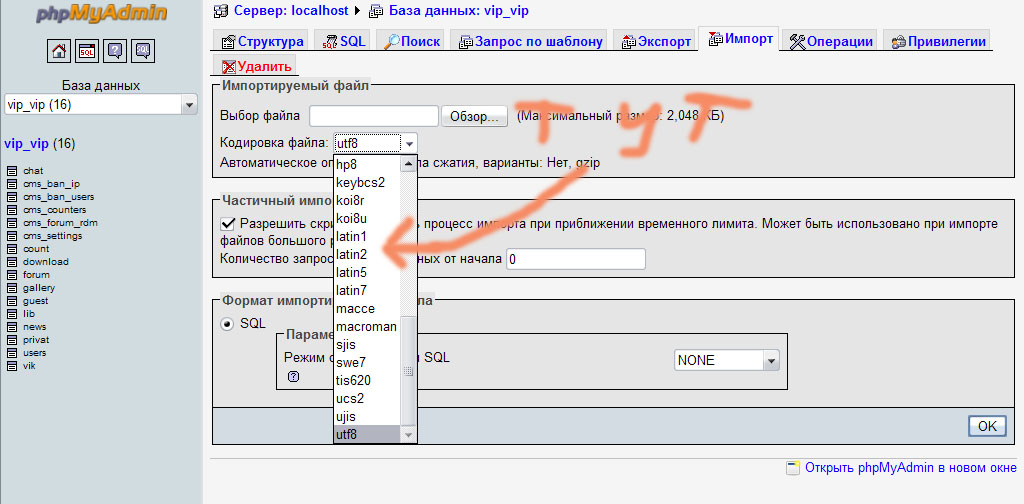The width and height of the screenshot is (1024, 504).
Task: Click the new window icon at the bottom
Action: tap(793, 468)
